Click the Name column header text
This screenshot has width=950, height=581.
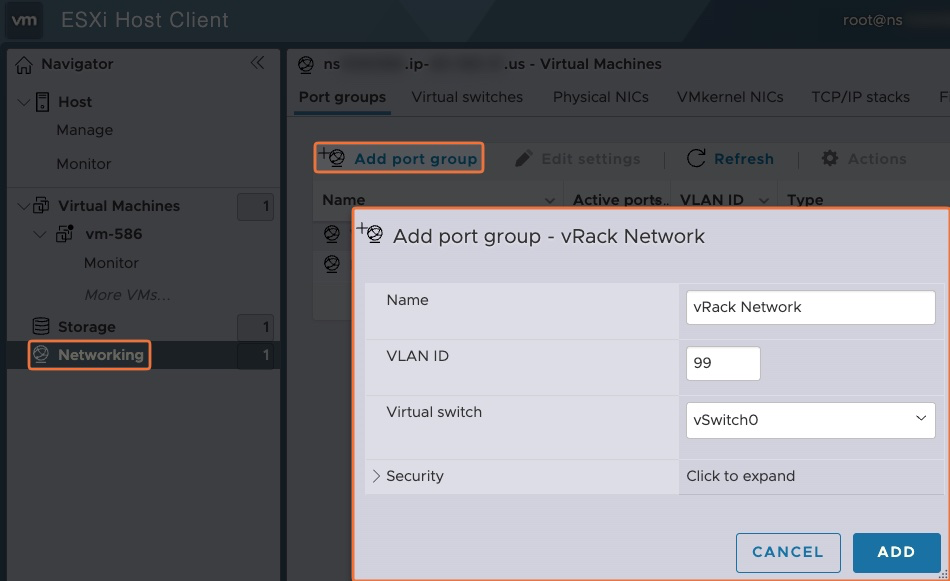[x=344, y=200]
